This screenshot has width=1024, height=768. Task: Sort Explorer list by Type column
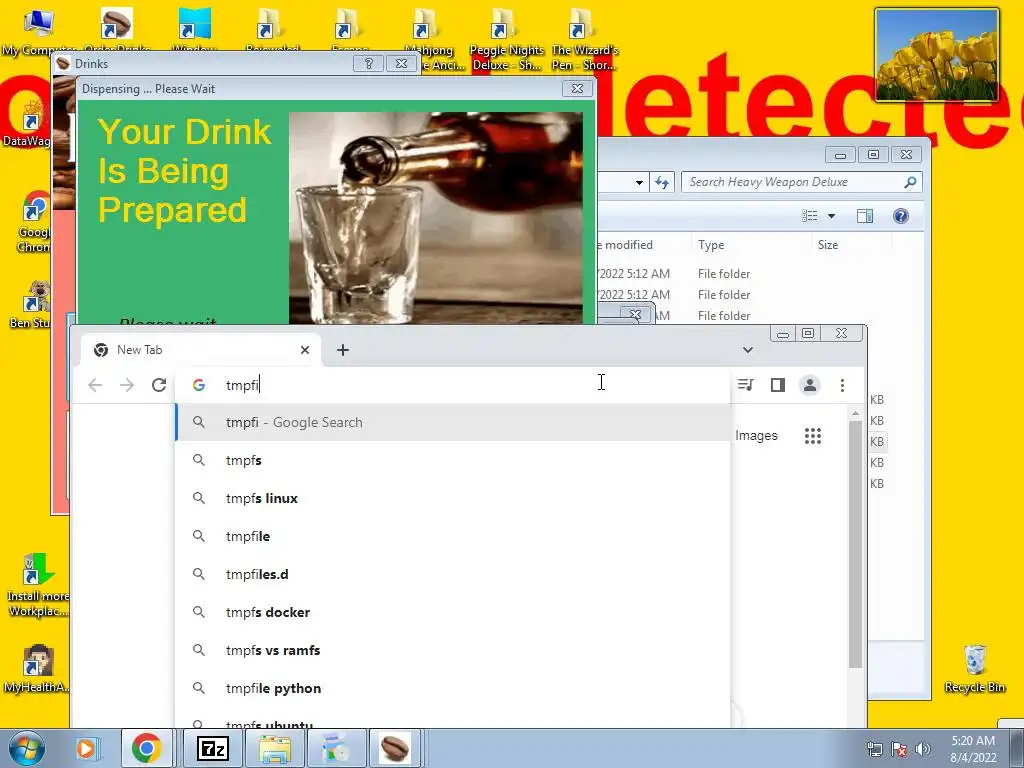[x=750, y=245]
